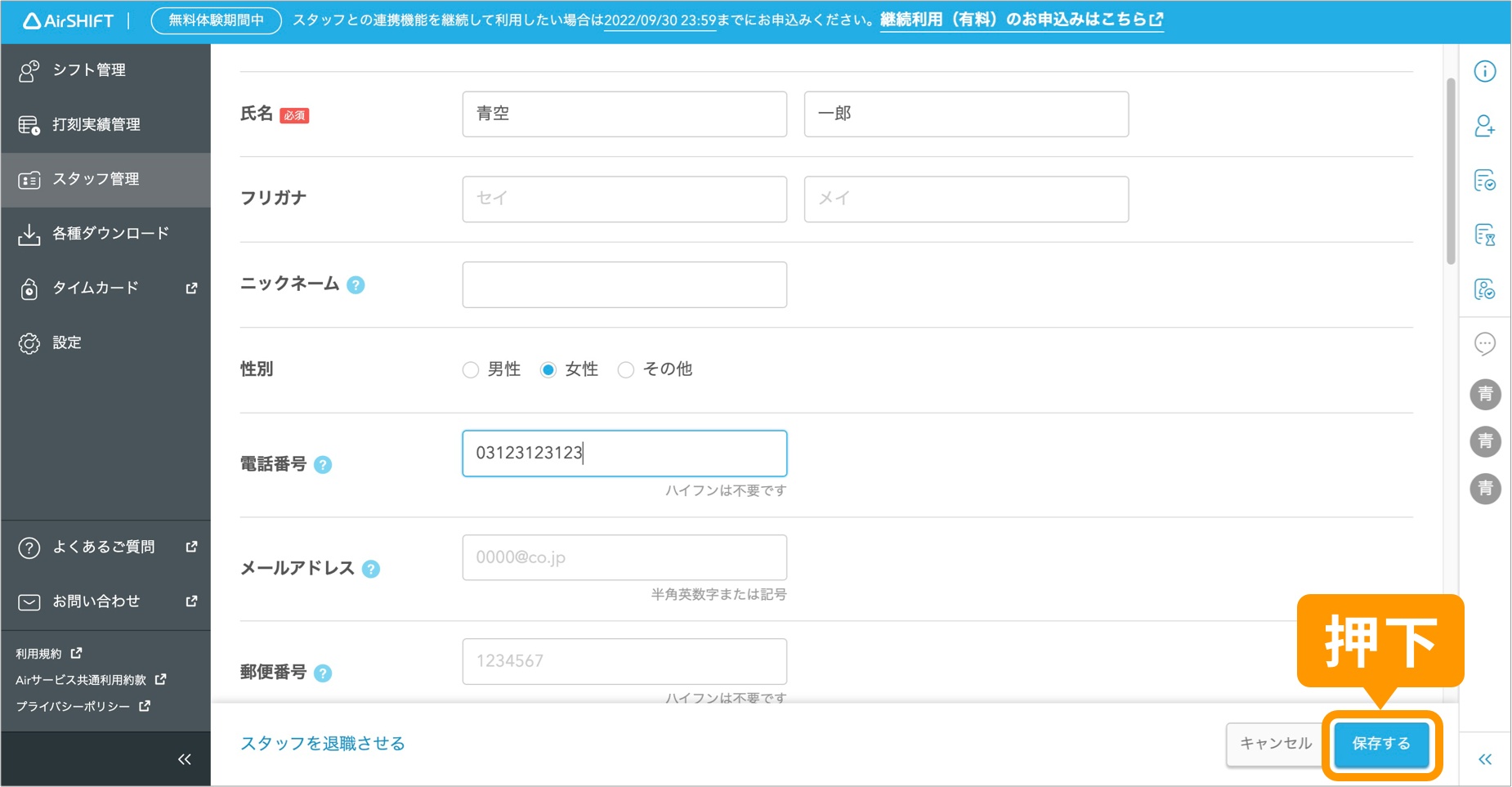Click the document-with-hourglass icon in right sidebar
This screenshot has height=787, width=1512.
pyautogui.click(x=1486, y=235)
